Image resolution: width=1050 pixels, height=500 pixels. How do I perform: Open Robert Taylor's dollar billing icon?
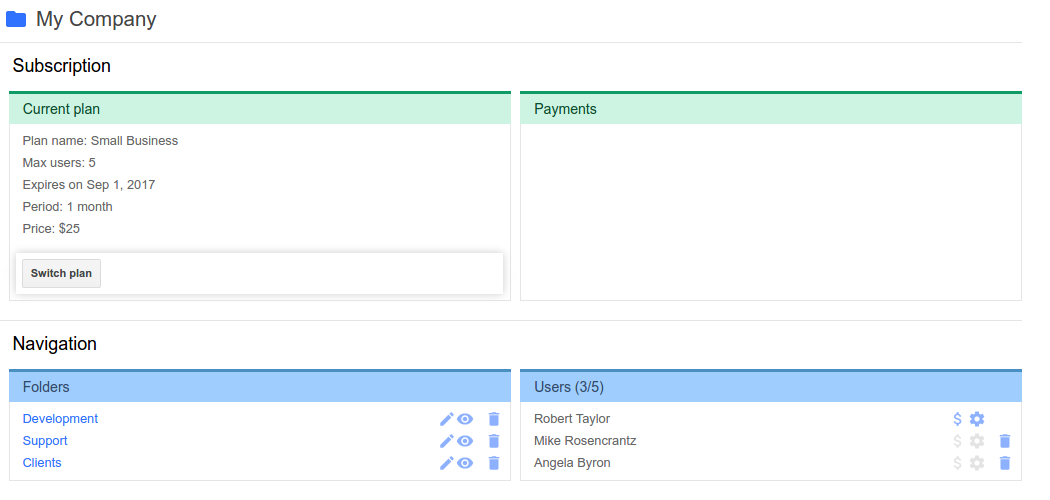(x=958, y=419)
